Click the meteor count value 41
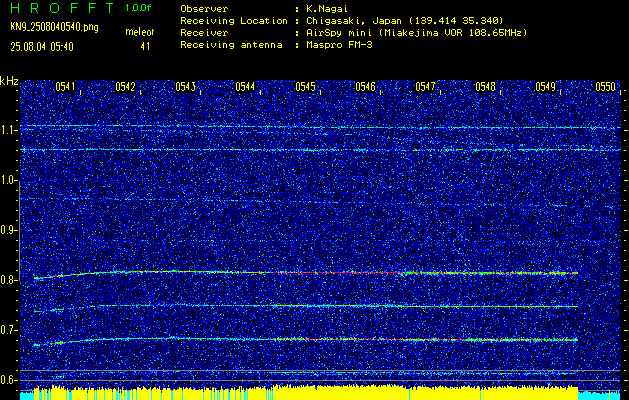The width and height of the screenshot is (629, 400). [145, 47]
